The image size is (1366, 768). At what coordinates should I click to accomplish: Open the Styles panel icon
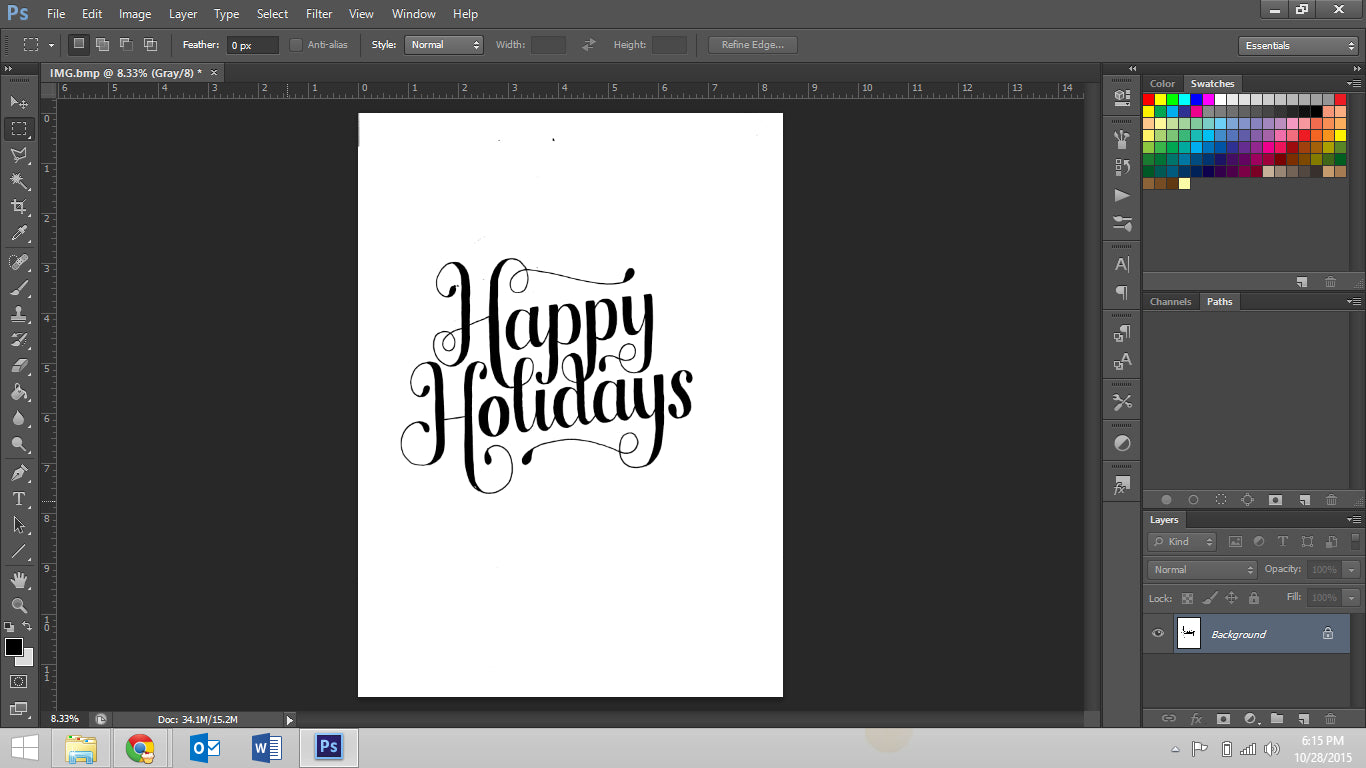click(x=1122, y=485)
